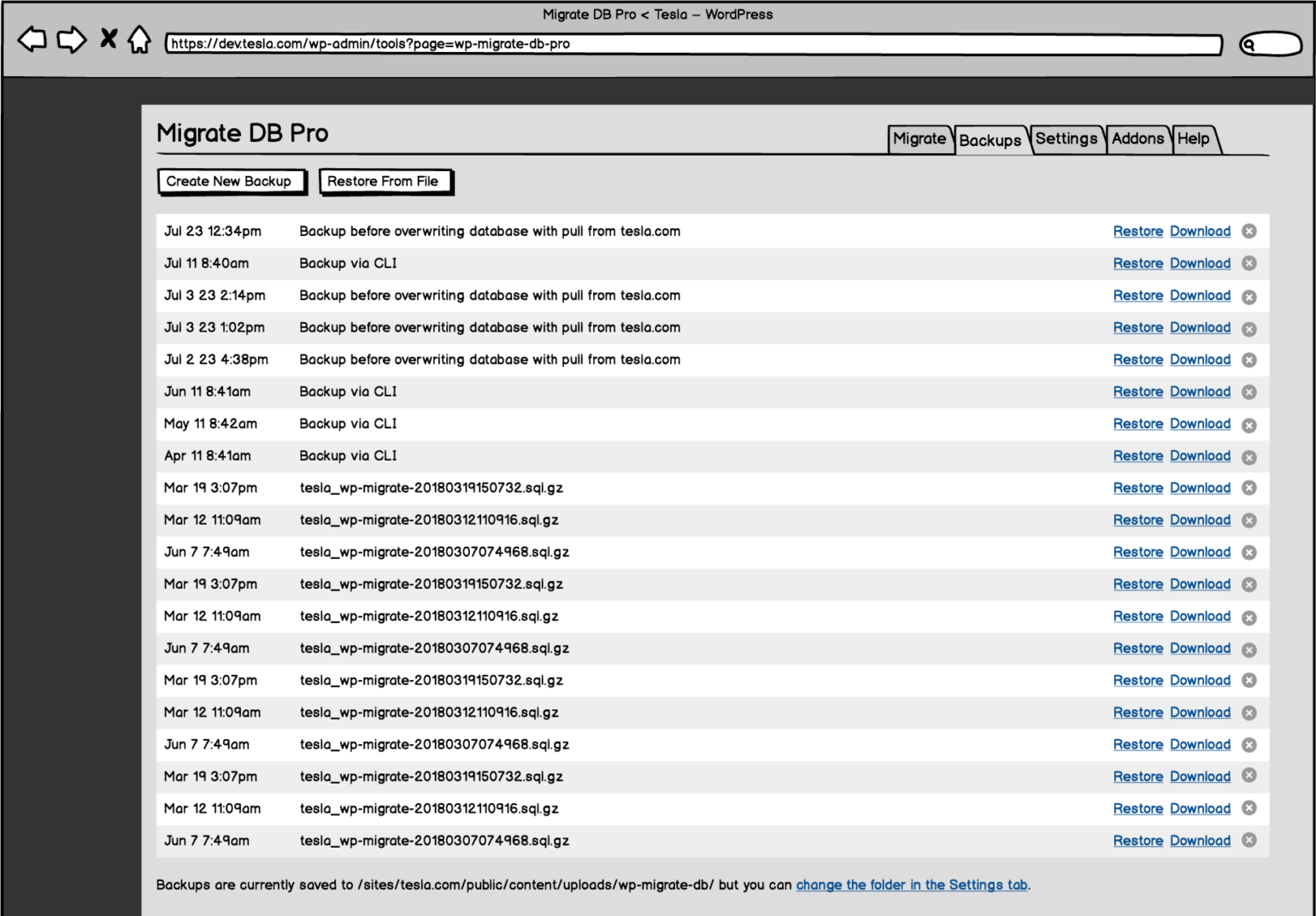The height and width of the screenshot is (916, 1316).
Task: Download the Jul 23 12:34pm backup
Action: pos(1200,232)
